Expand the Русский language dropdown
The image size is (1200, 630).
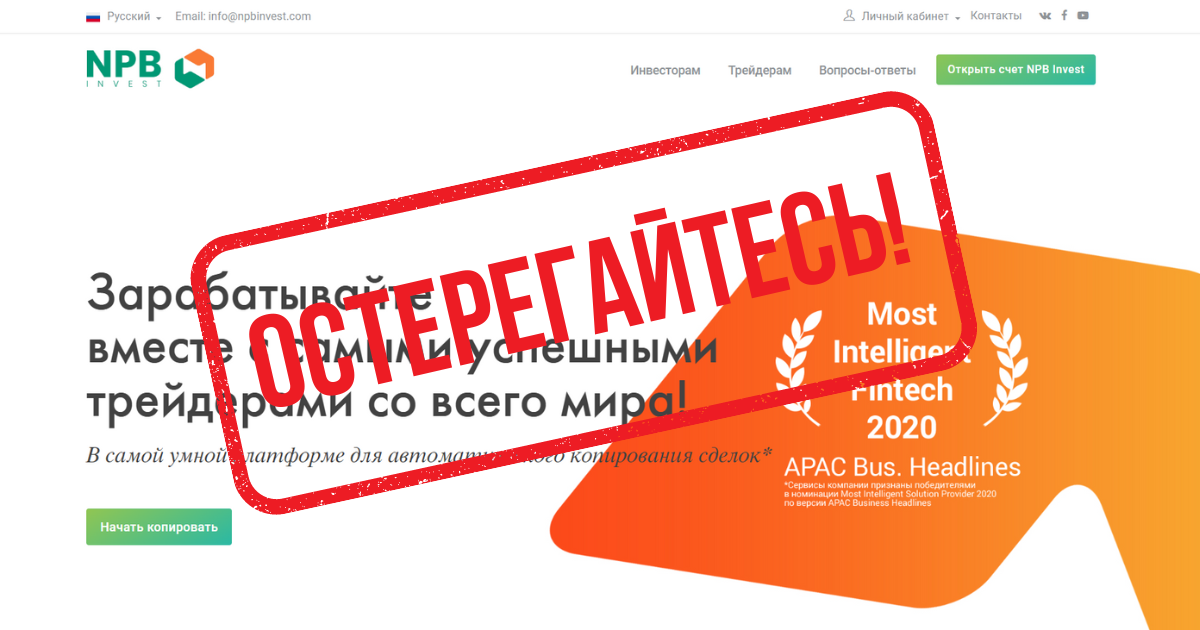pos(133,17)
